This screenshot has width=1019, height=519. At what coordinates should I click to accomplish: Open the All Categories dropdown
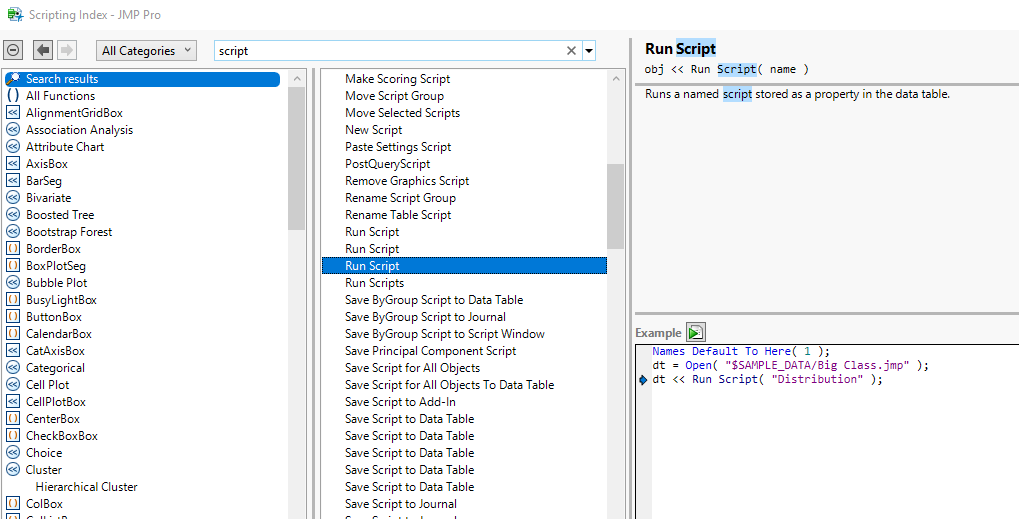[x=146, y=51]
